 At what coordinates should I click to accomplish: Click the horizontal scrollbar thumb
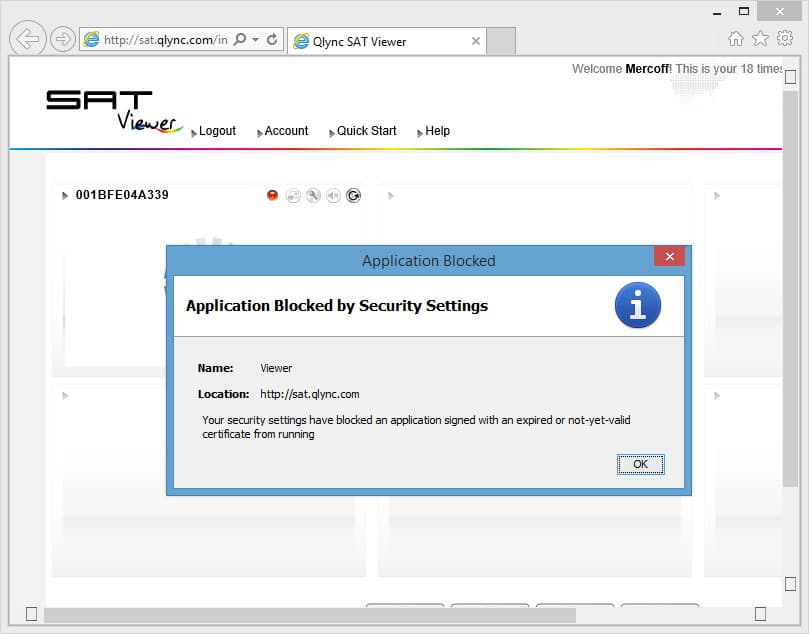310,614
